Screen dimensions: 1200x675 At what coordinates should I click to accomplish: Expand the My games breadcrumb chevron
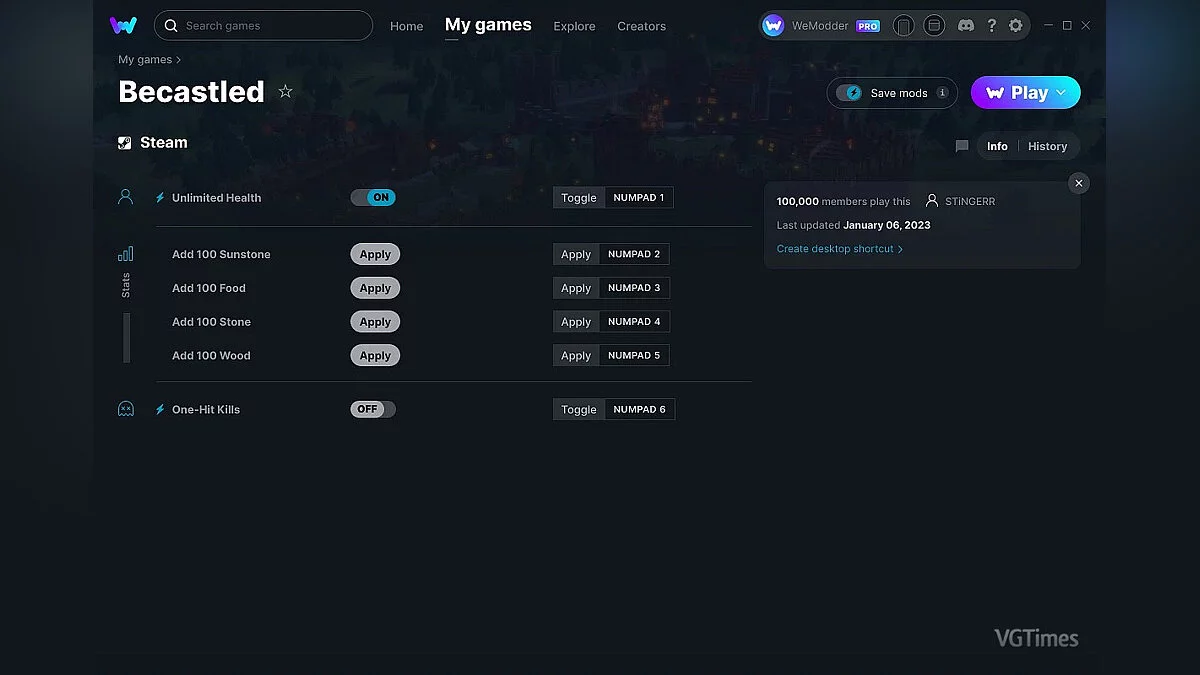click(x=179, y=60)
